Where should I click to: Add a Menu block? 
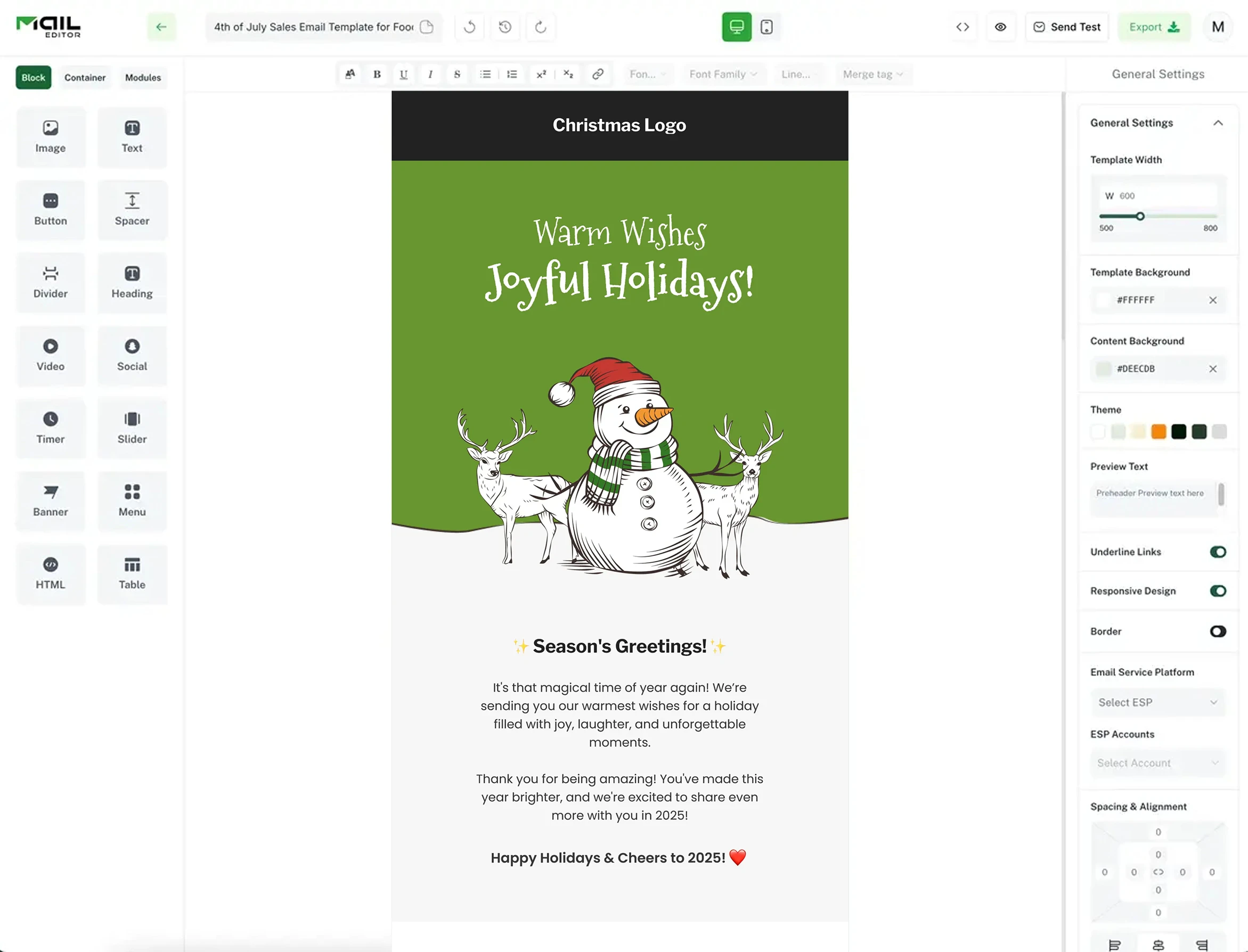tap(132, 500)
